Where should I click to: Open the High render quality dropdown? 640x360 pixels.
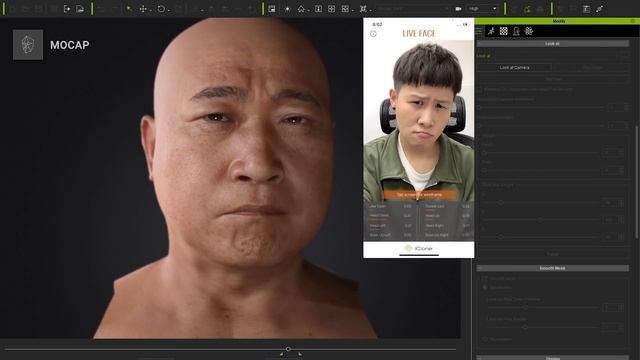click(x=482, y=9)
